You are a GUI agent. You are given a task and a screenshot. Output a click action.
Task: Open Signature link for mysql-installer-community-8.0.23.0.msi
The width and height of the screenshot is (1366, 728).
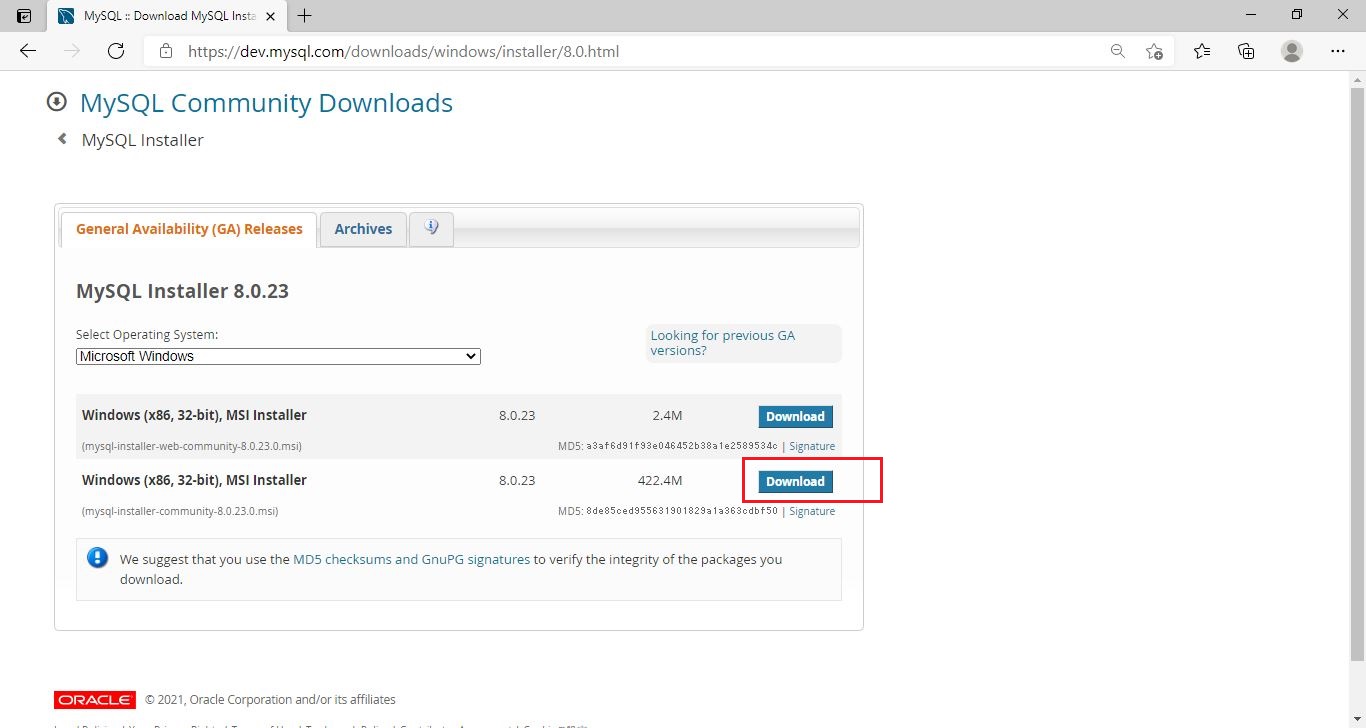(x=812, y=511)
